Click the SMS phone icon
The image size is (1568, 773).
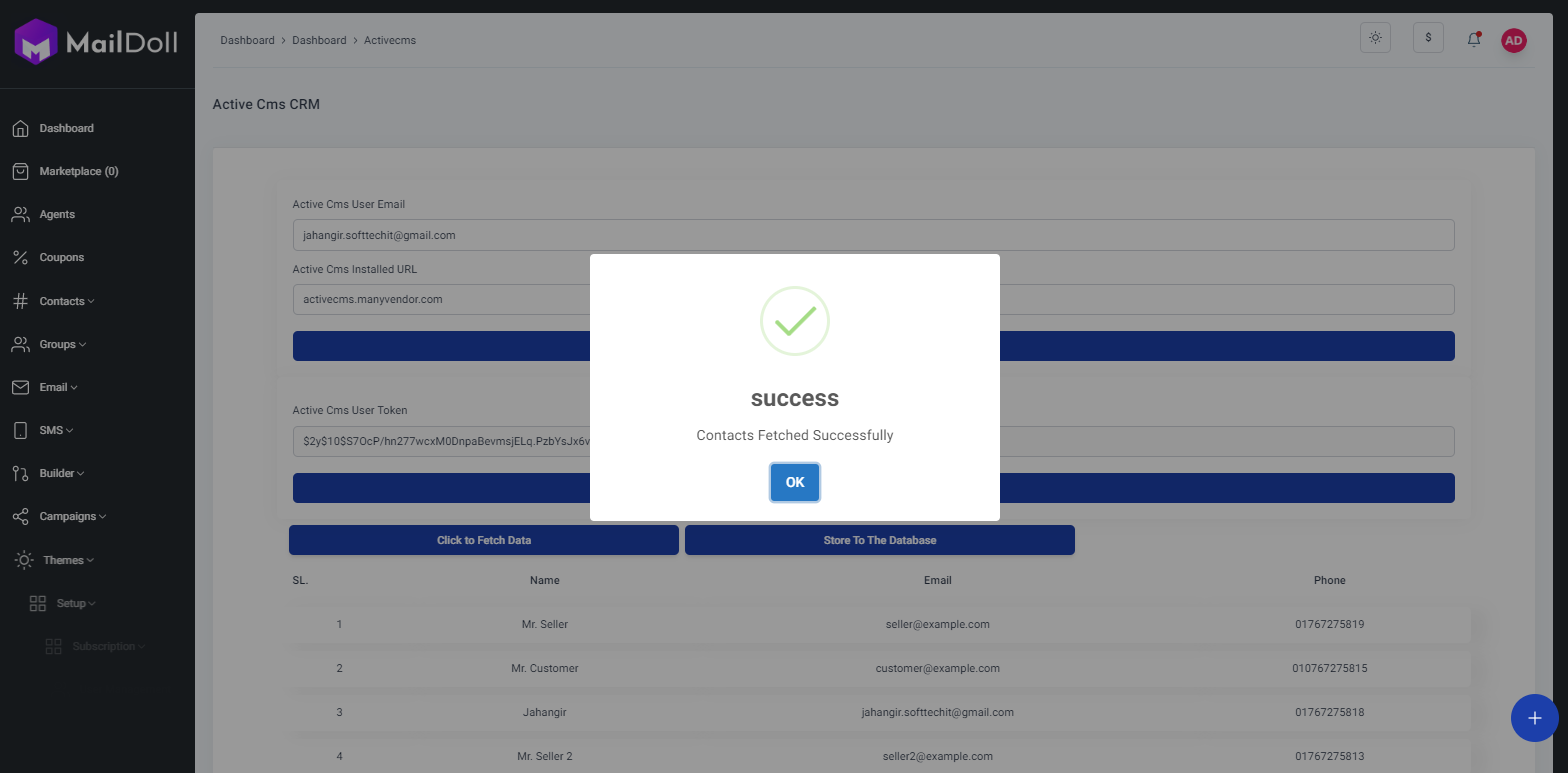click(20, 430)
